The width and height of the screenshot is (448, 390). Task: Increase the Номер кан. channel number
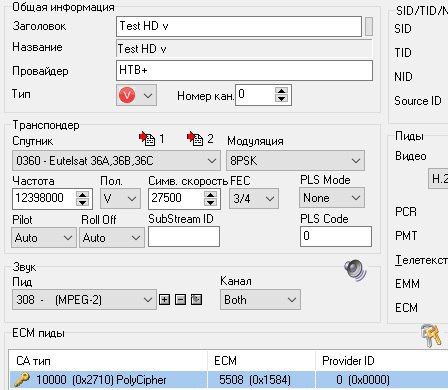click(282, 91)
